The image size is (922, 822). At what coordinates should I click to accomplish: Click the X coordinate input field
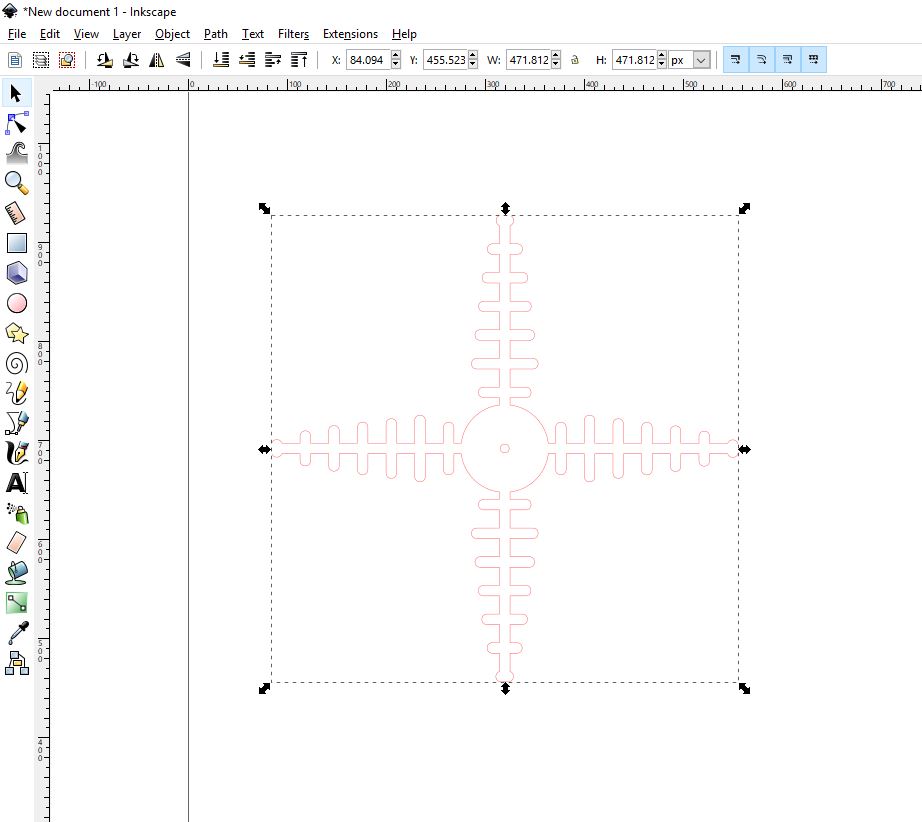(x=368, y=60)
